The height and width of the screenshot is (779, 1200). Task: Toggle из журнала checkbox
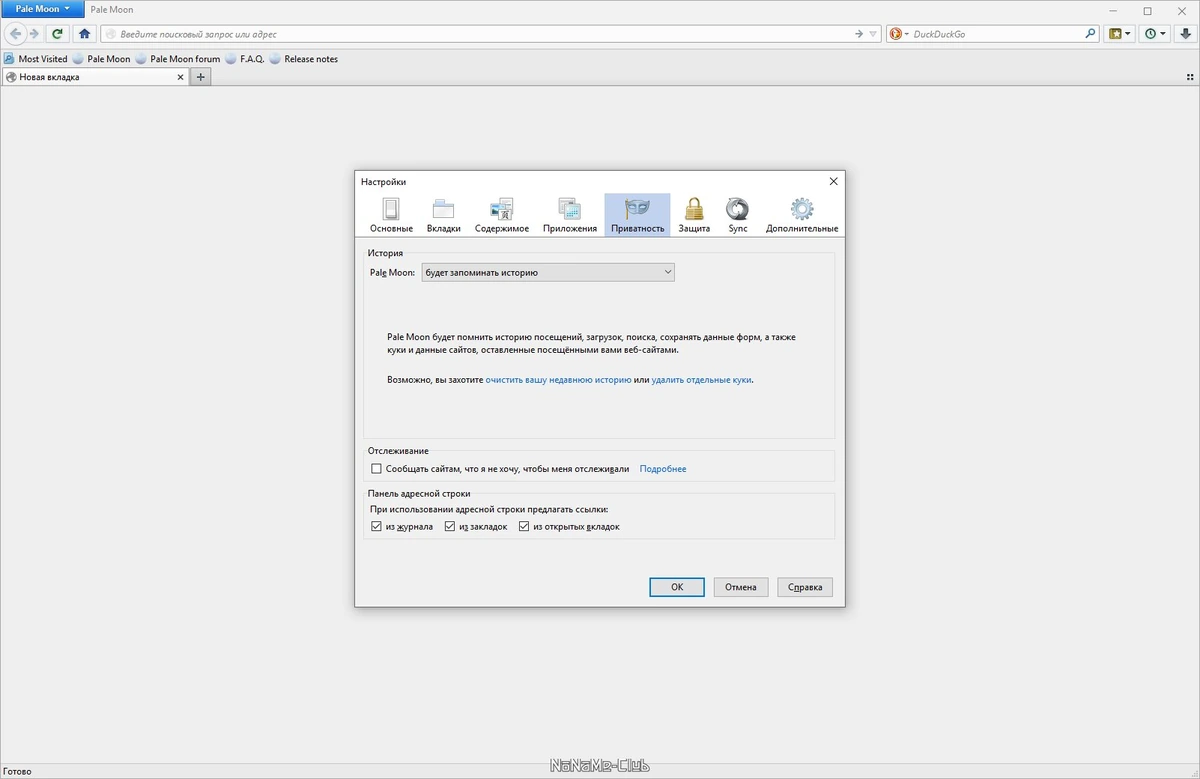click(x=376, y=527)
